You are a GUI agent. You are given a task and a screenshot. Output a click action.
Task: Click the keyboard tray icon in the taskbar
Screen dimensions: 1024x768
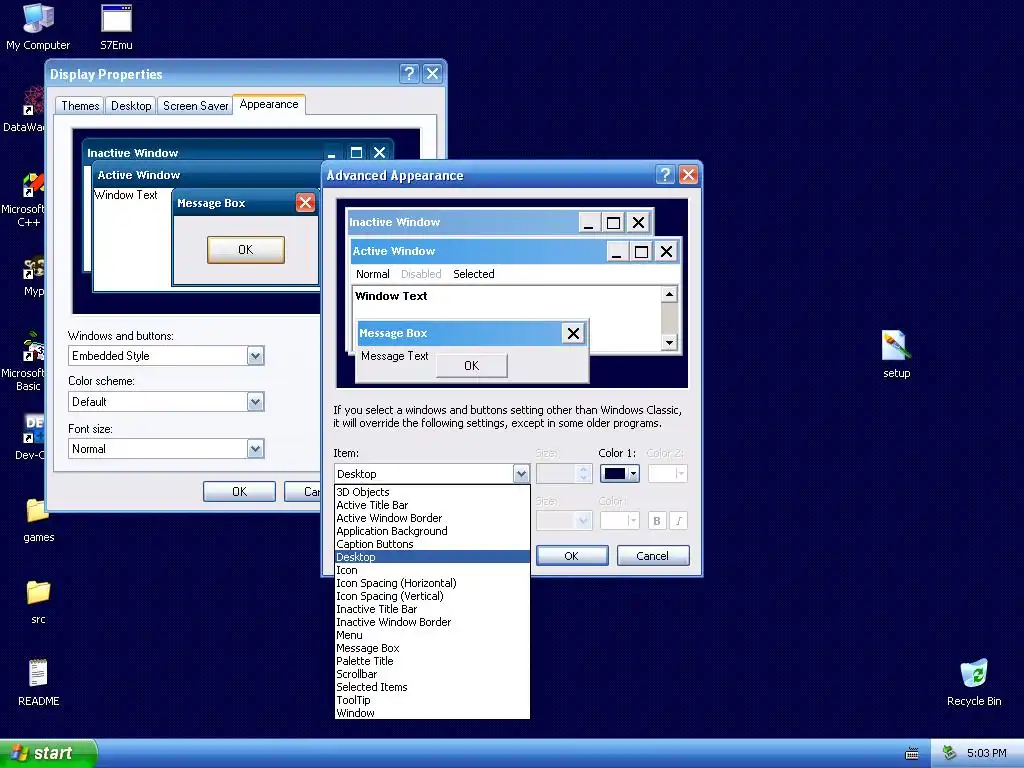click(x=912, y=753)
